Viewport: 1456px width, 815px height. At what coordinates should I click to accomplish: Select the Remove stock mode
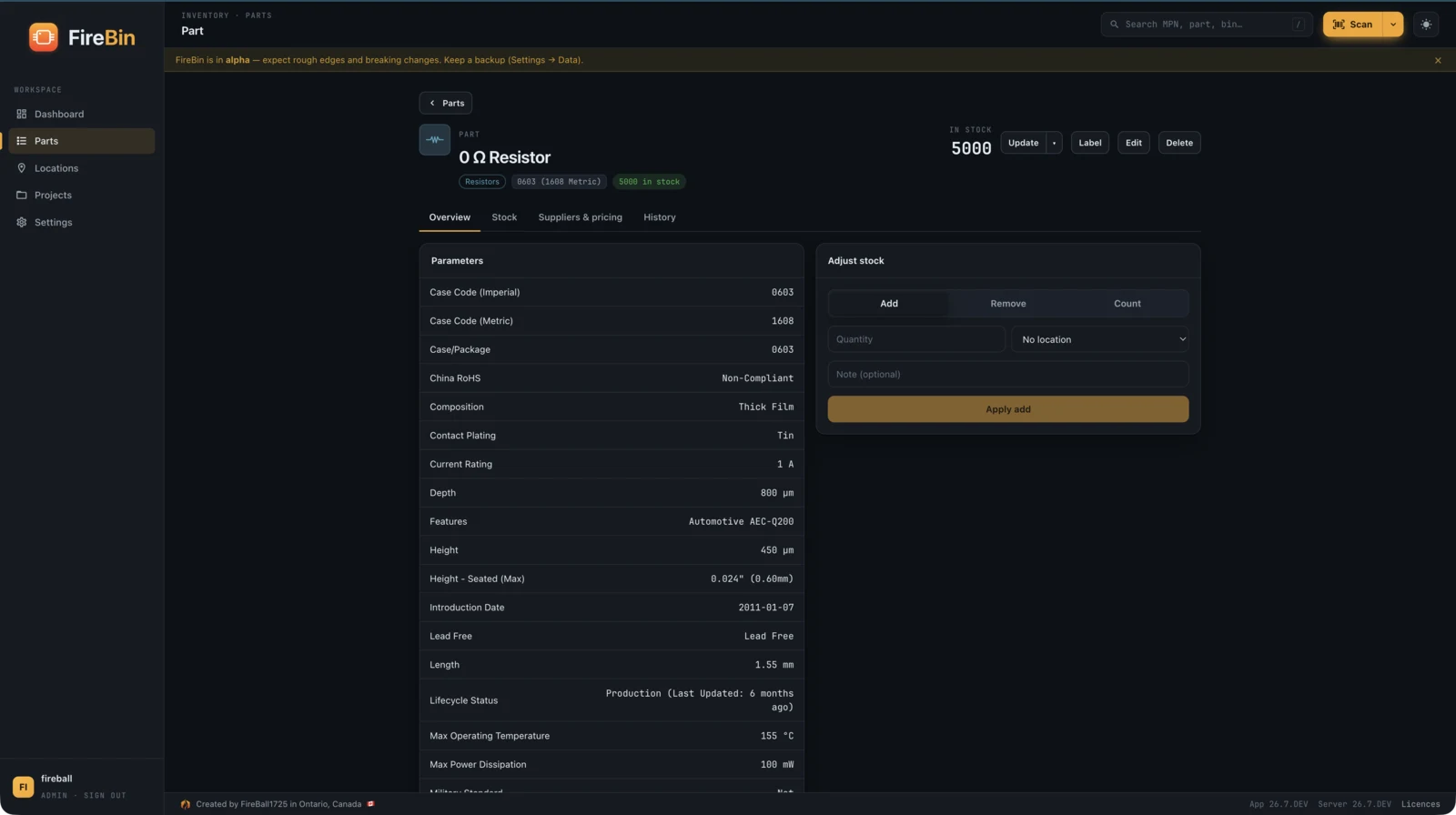pyautogui.click(x=1008, y=304)
